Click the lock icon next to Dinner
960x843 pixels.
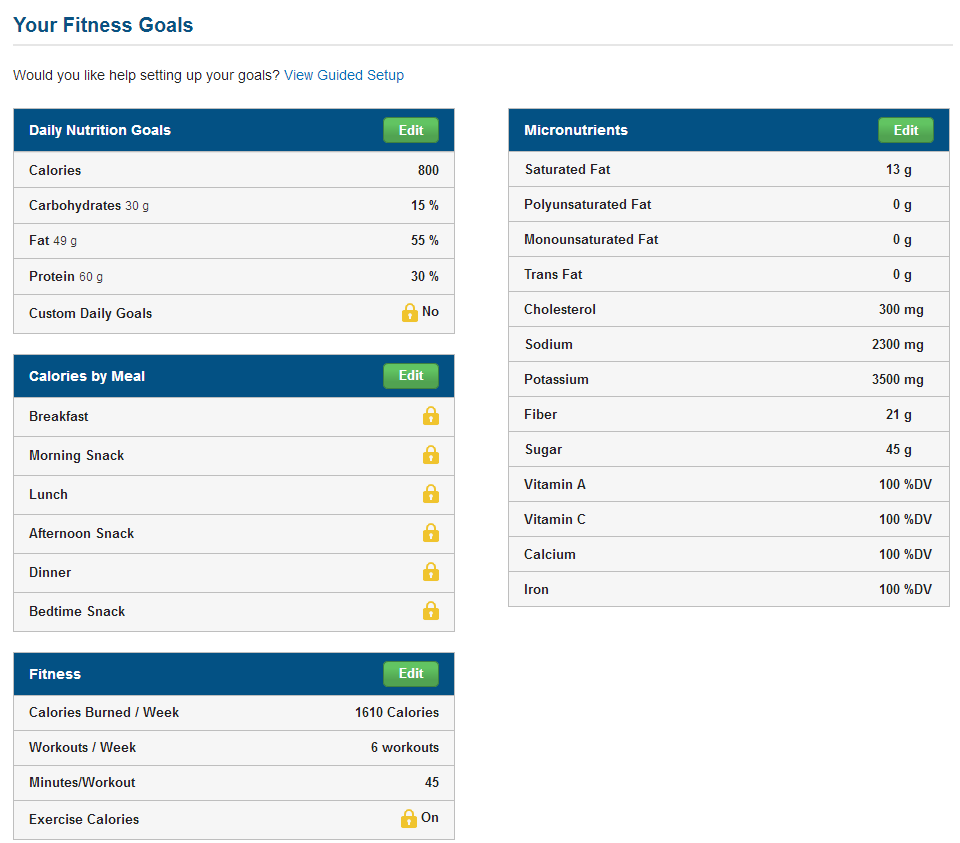(x=430, y=572)
